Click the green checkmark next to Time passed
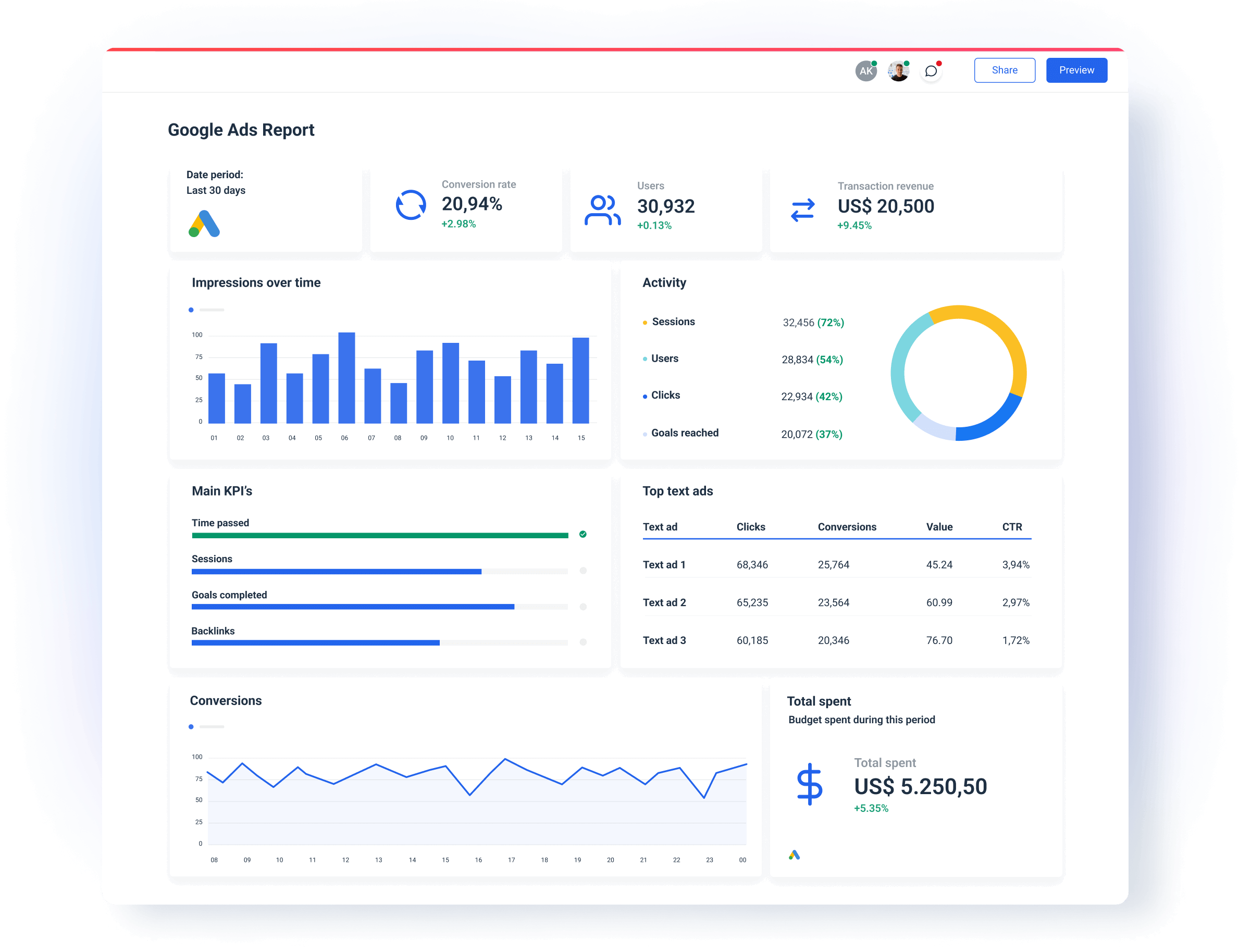 pyautogui.click(x=583, y=534)
